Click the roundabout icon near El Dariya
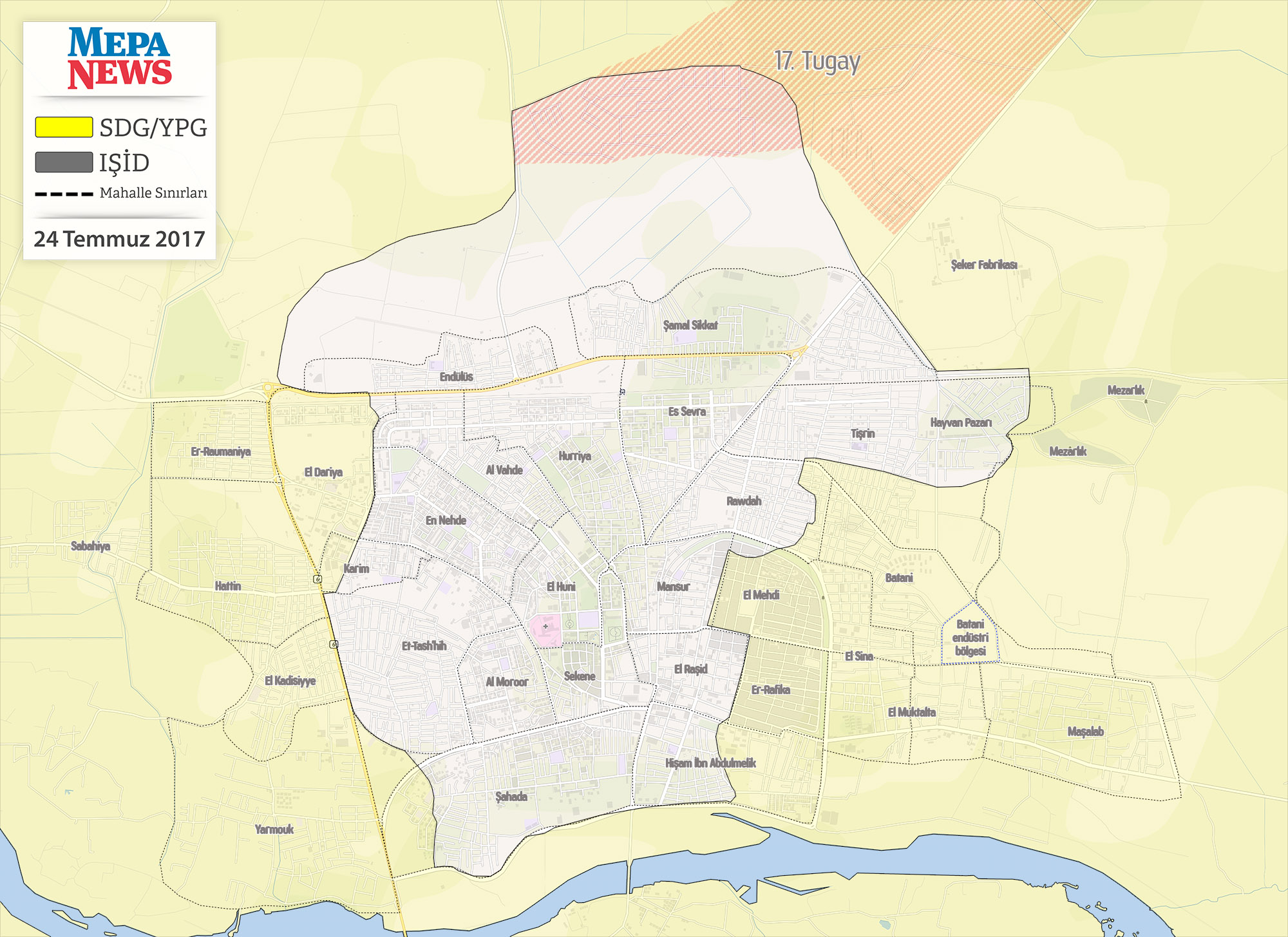The image size is (1288, 937). click(268, 388)
